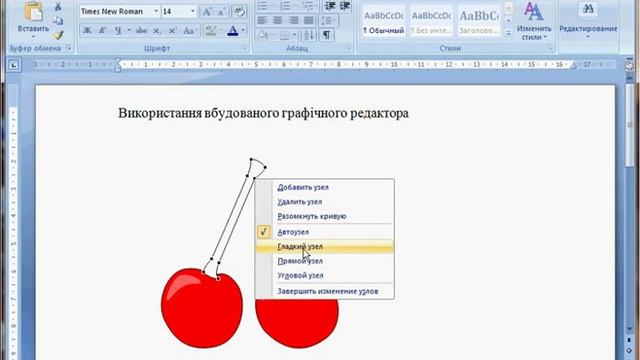Open the Вставить paste options arrow

point(33,36)
